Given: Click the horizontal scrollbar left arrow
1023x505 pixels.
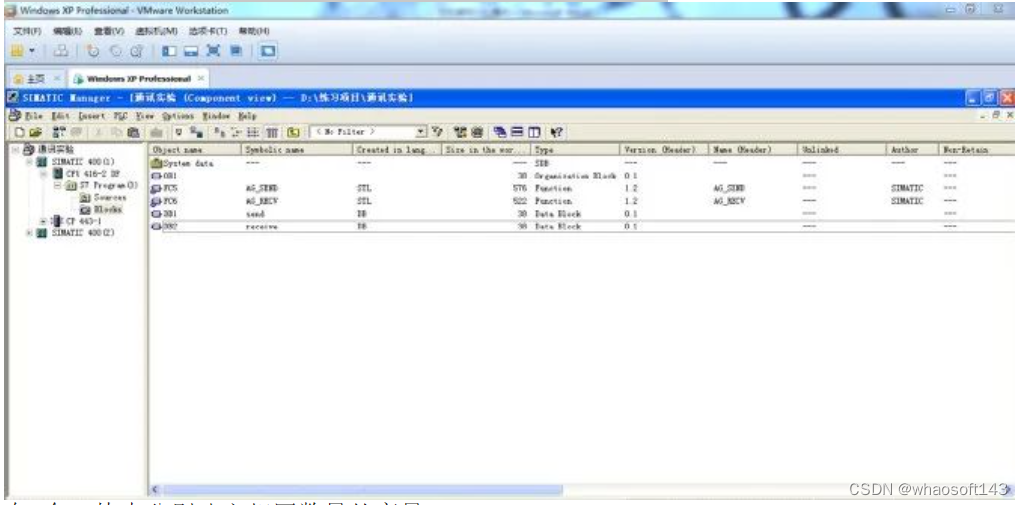Looking at the screenshot, I should coord(155,489).
